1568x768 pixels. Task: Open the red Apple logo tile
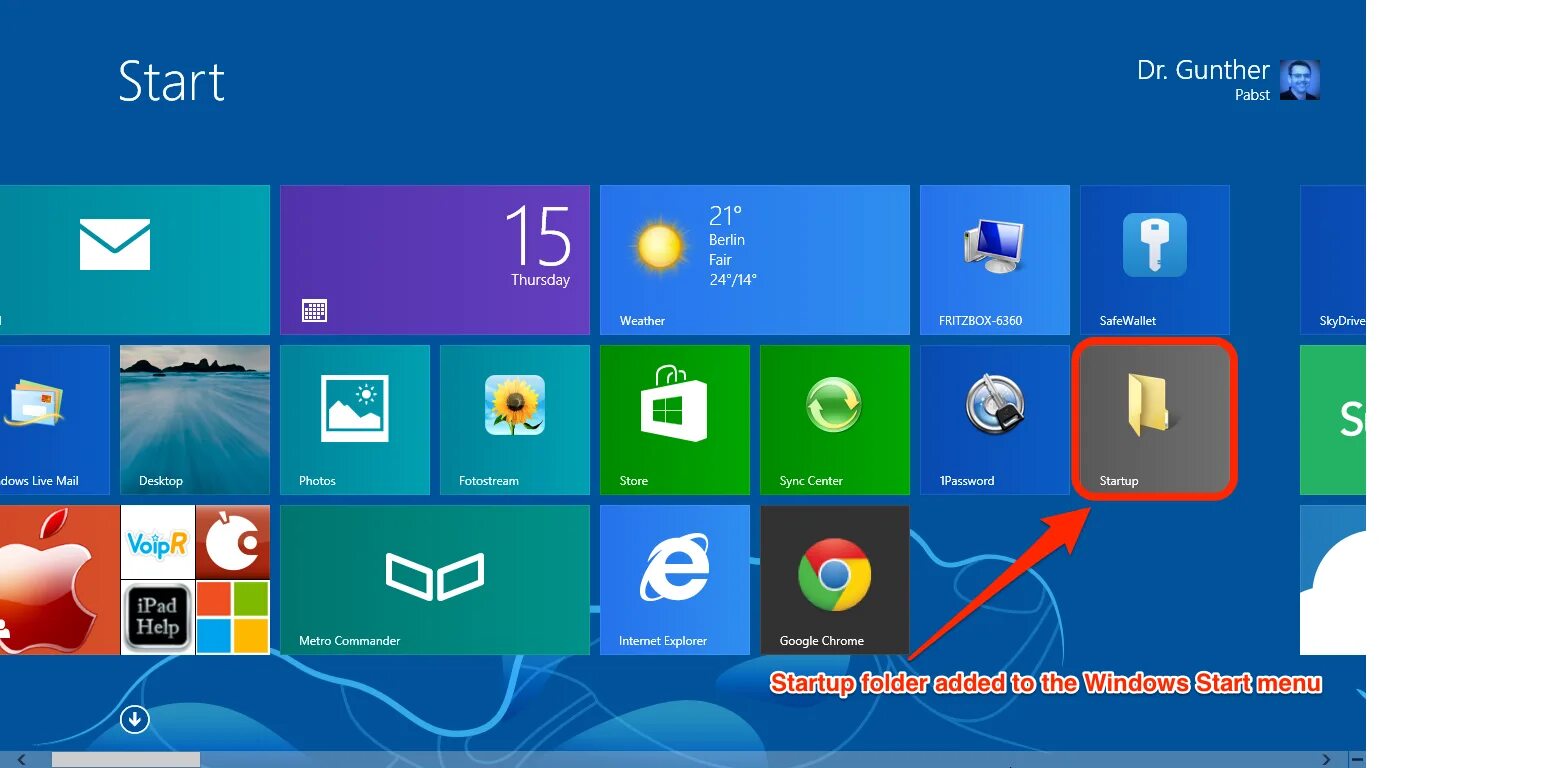[x=60, y=580]
